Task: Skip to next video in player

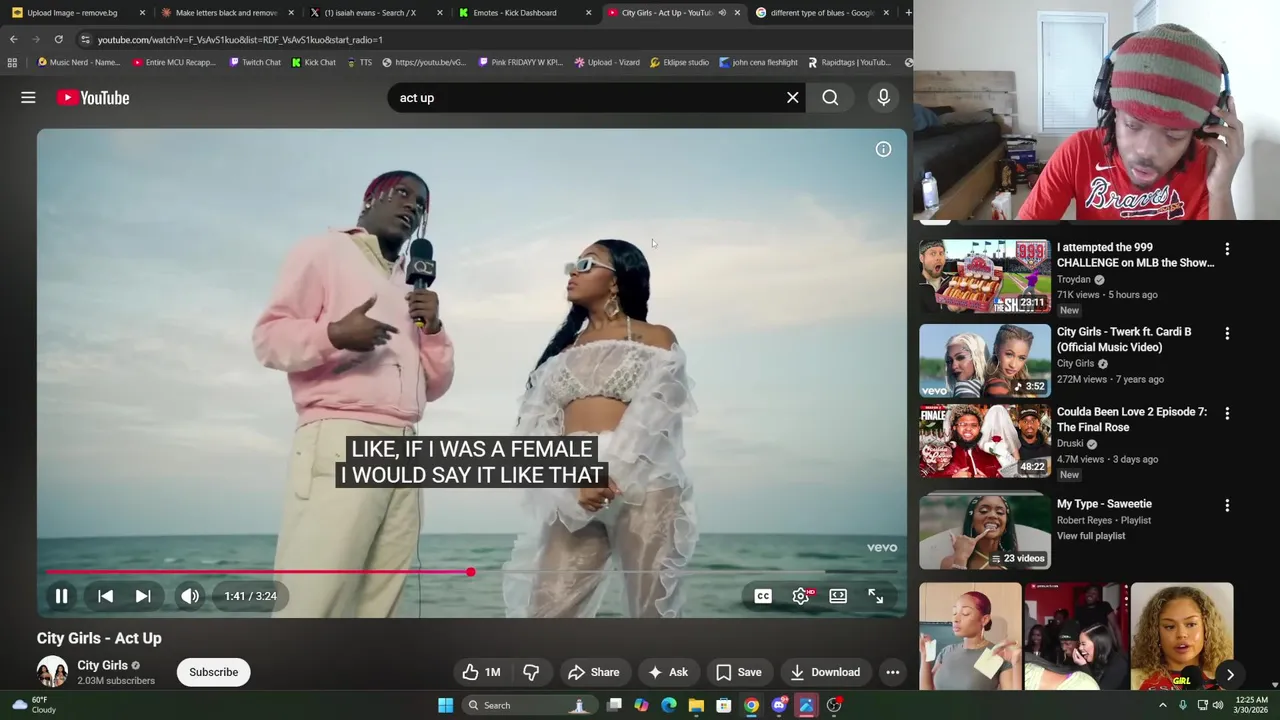Action: pos(143,596)
